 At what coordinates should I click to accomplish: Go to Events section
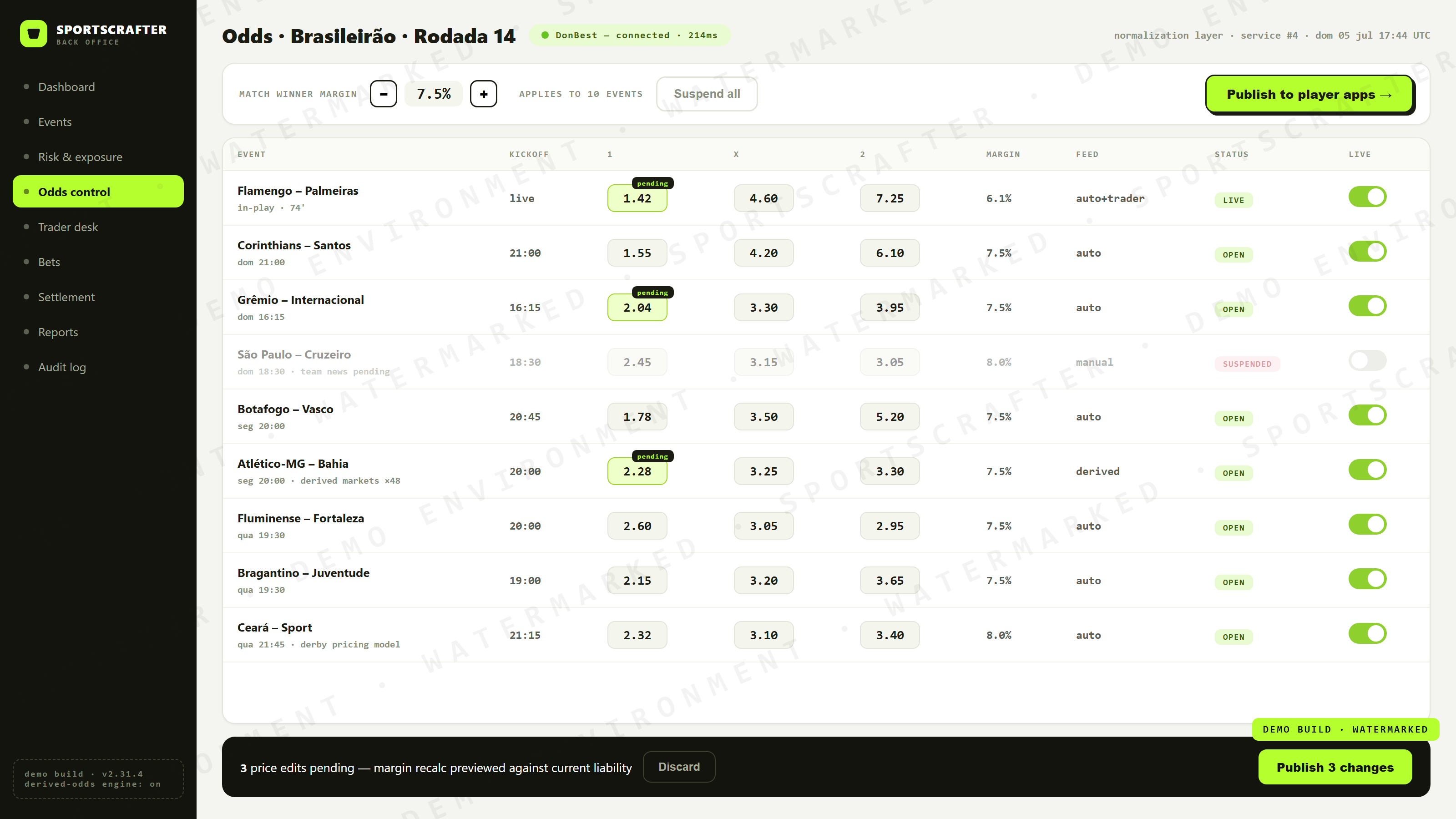pos(98,121)
